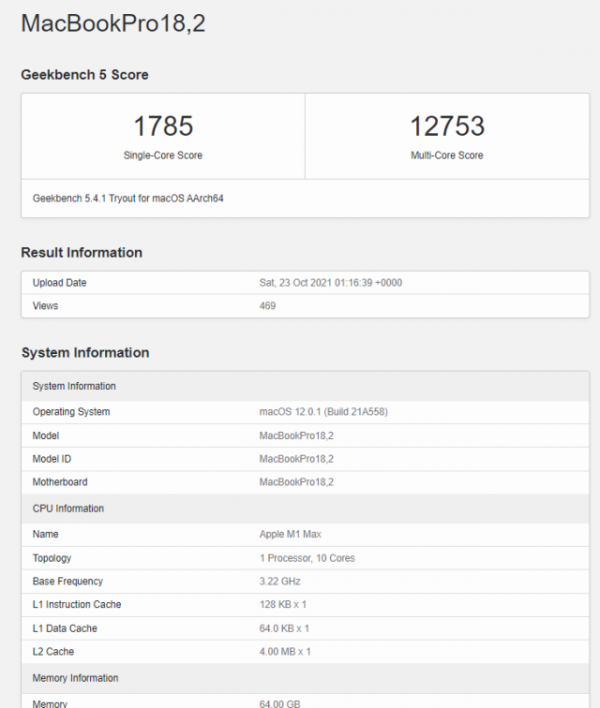The image size is (600, 708).
Task: Click the Geekbench 5 Score heading
Action: pos(85,75)
